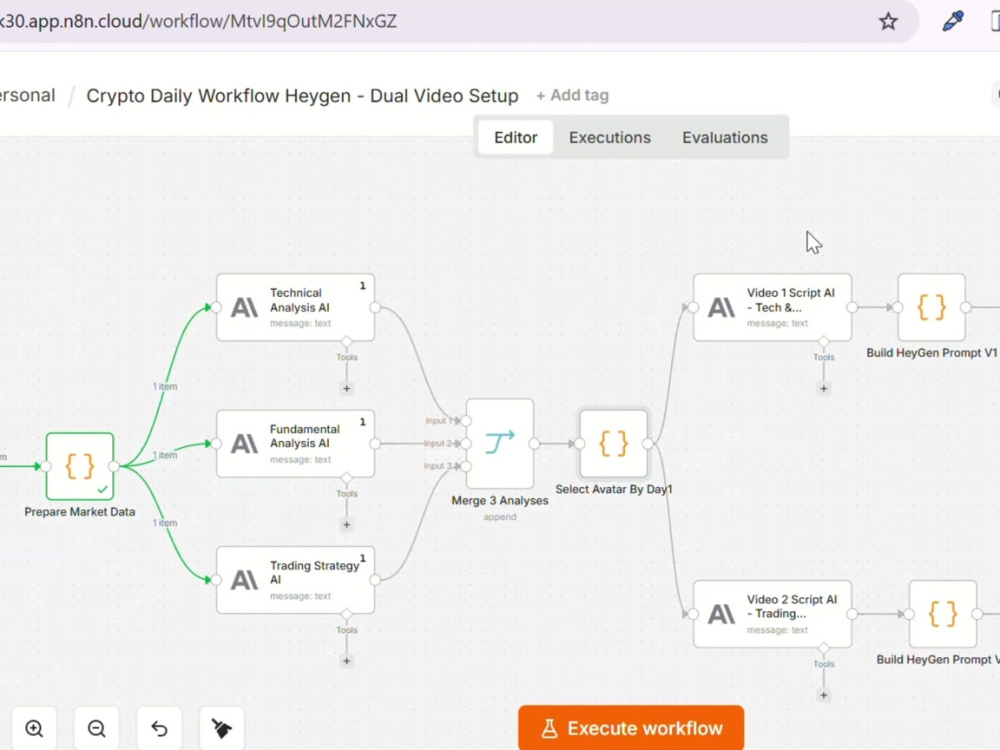Click the undo arrow canvas button
Screen dimensions: 1000x750
[159, 728]
